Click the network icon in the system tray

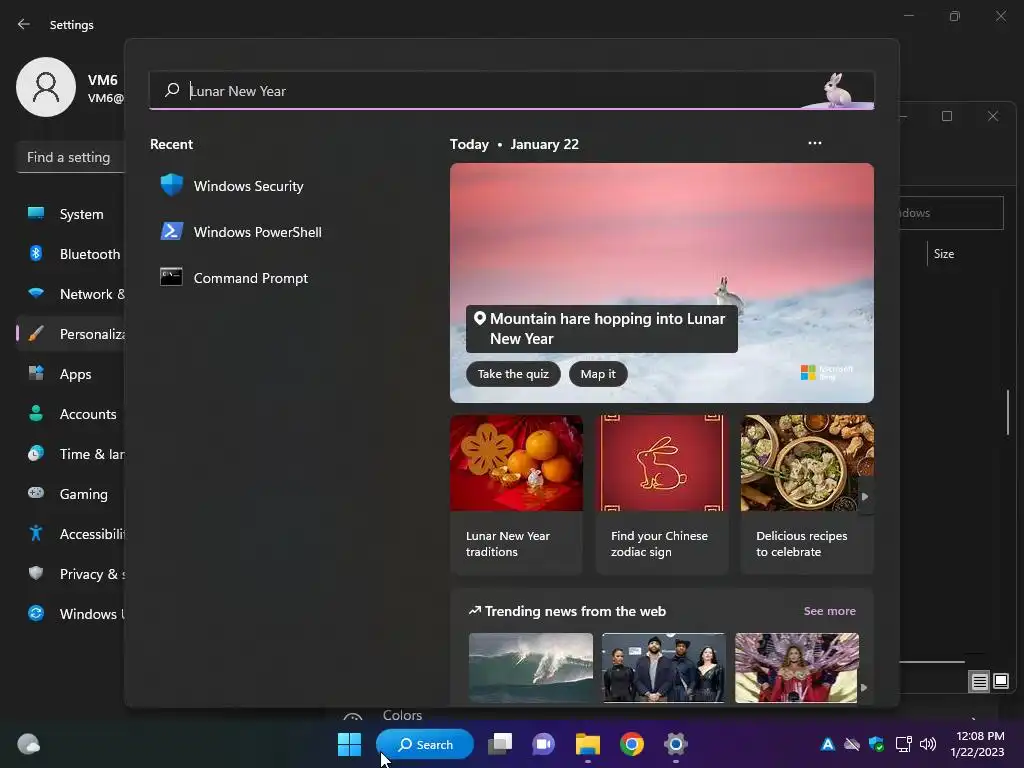coord(903,744)
